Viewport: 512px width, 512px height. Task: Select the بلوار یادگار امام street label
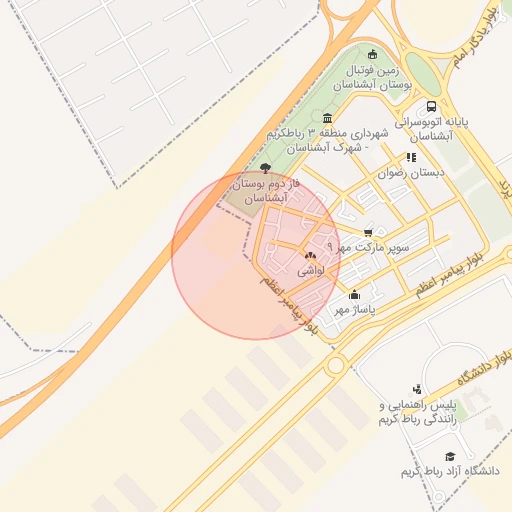pyautogui.click(x=475, y=39)
